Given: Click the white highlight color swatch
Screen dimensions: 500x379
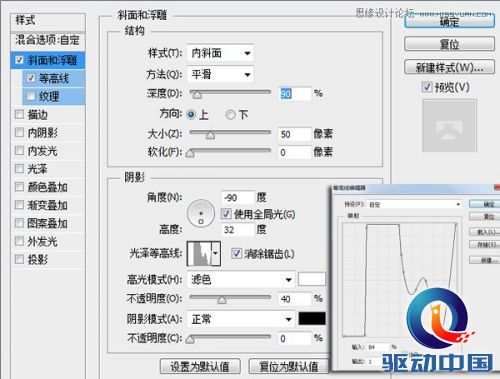Looking at the screenshot, I should pos(312,279).
